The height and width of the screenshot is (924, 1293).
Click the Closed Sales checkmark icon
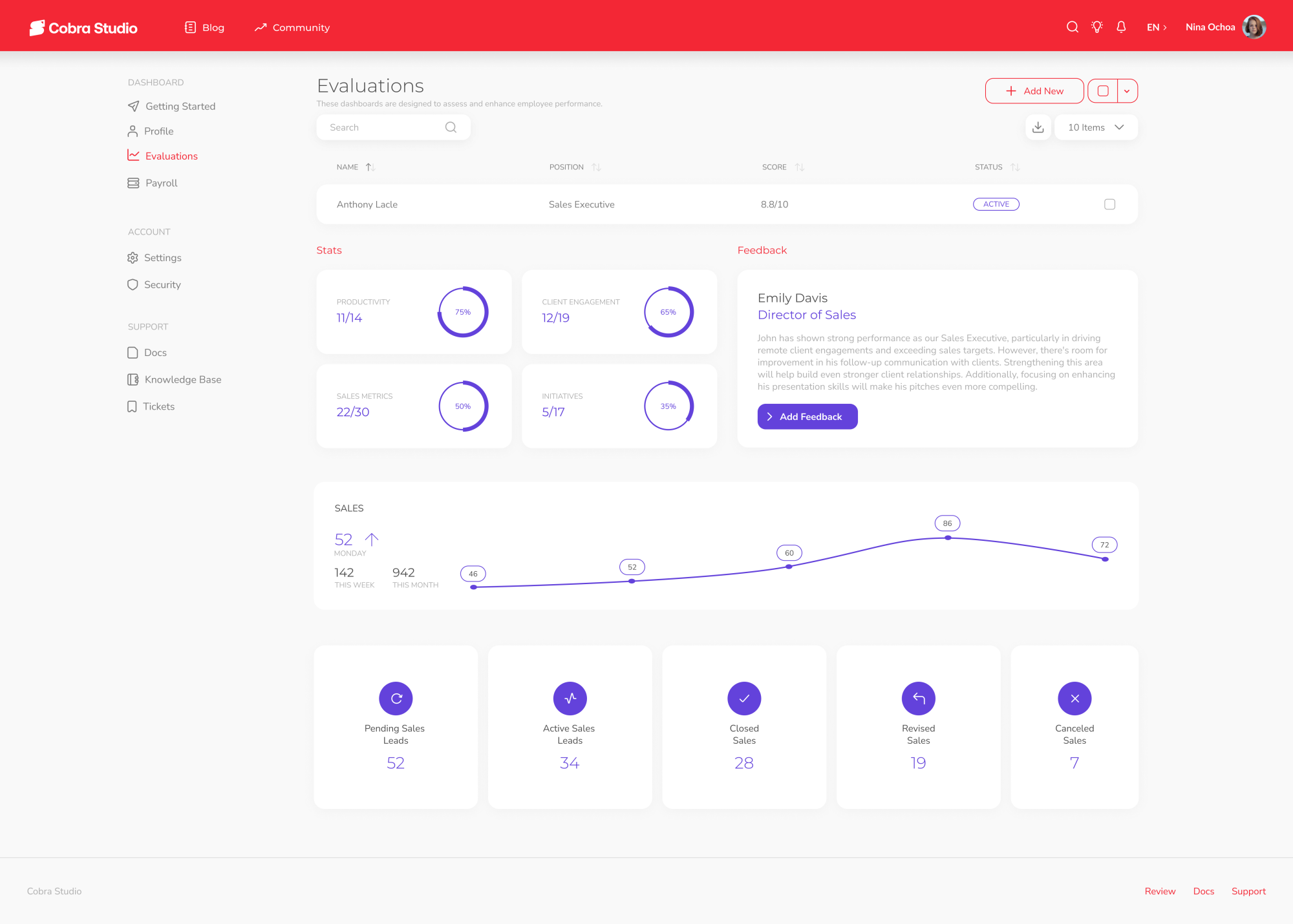744,698
